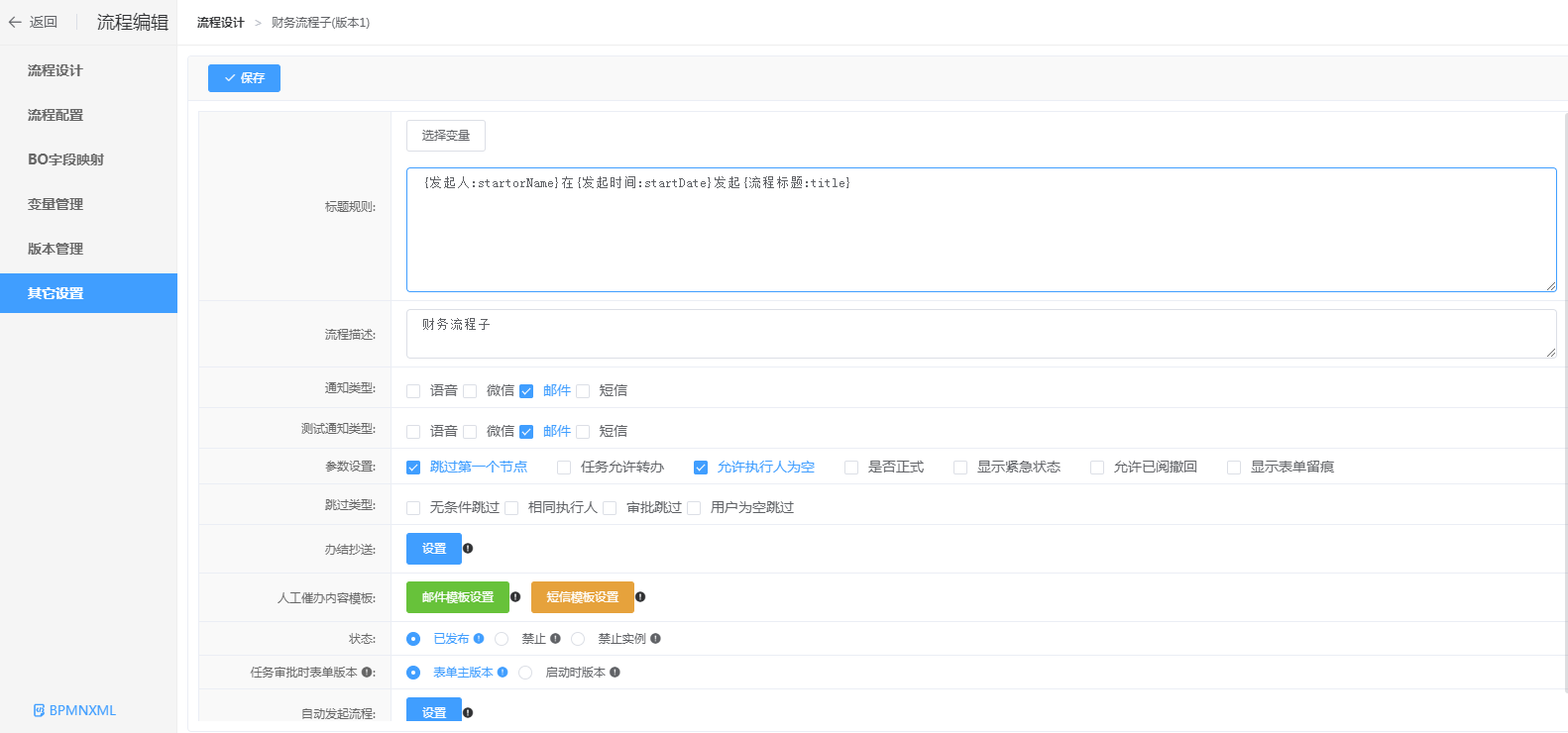Click the back arrow icon

(15, 22)
